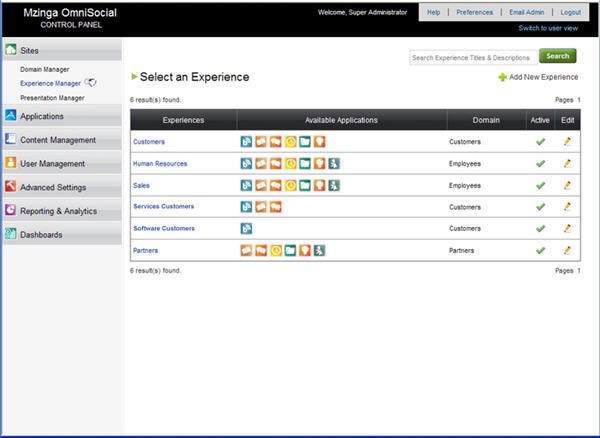The width and height of the screenshot is (600, 438).
Task: Click the yellow clock icon in Partners row
Action: point(276,251)
